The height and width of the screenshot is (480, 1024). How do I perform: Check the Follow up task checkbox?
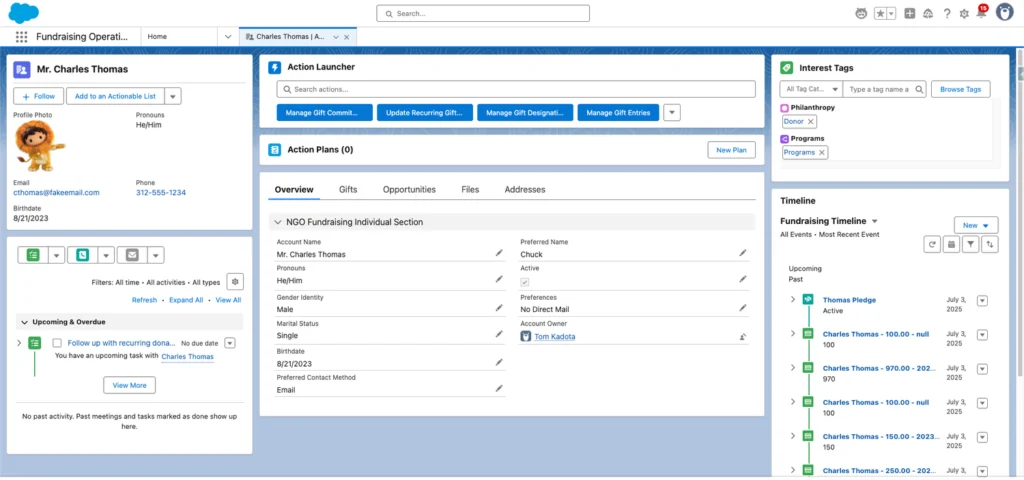(x=58, y=343)
